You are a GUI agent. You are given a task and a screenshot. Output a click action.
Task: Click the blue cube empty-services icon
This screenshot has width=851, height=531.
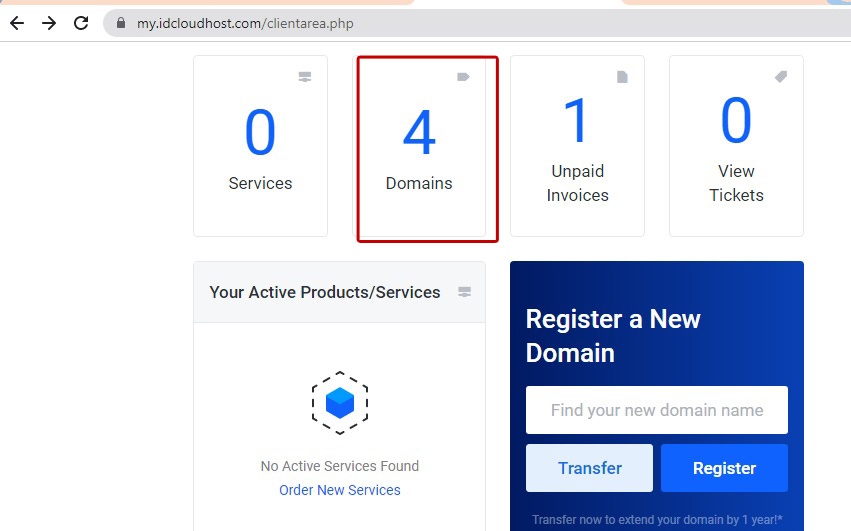point(340,403)
